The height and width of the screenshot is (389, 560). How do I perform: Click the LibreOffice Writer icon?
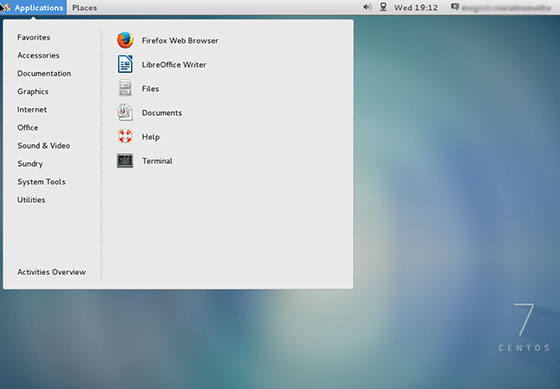pyautogui.click(x=125, y=64)
